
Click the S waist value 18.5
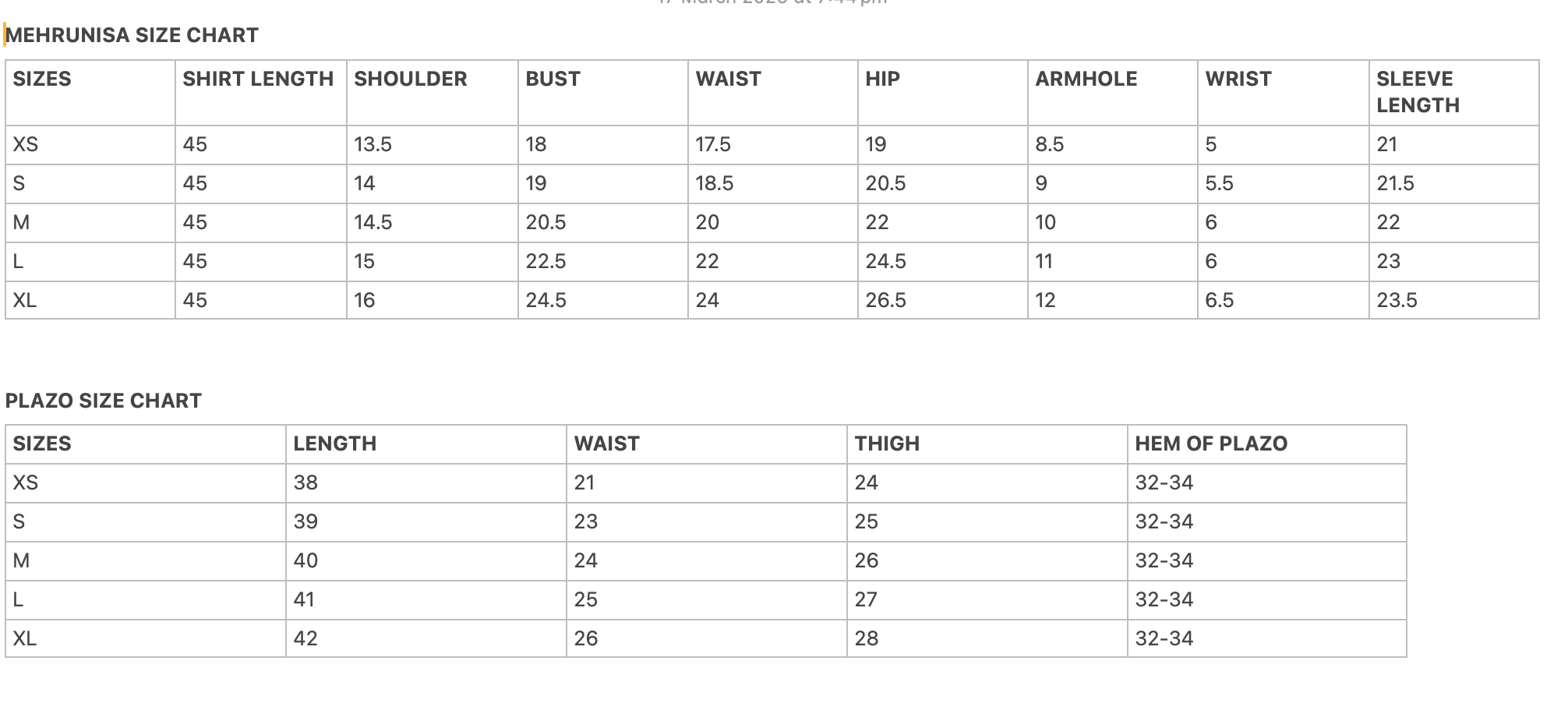pos(773,184)
